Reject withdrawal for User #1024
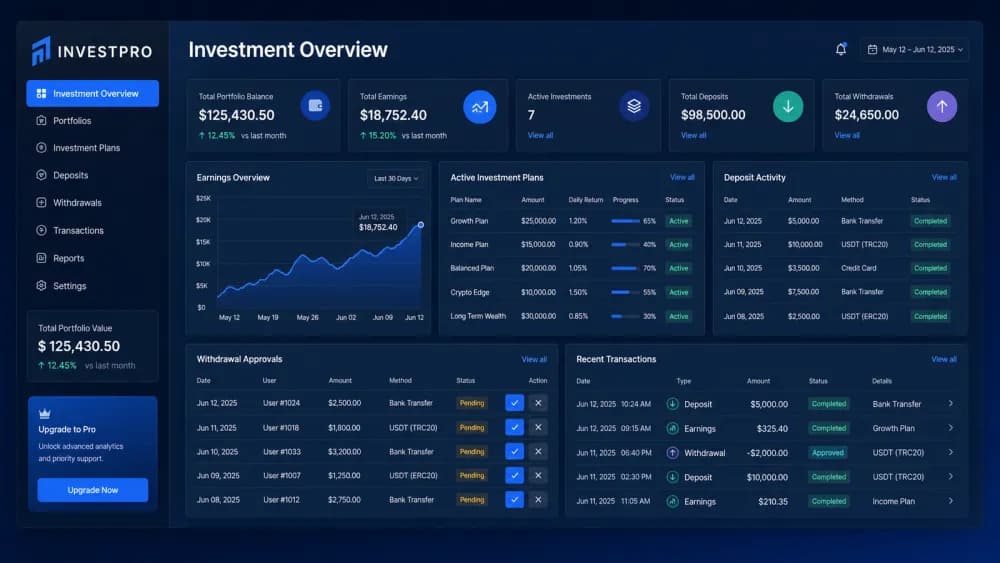 [538, 403]
